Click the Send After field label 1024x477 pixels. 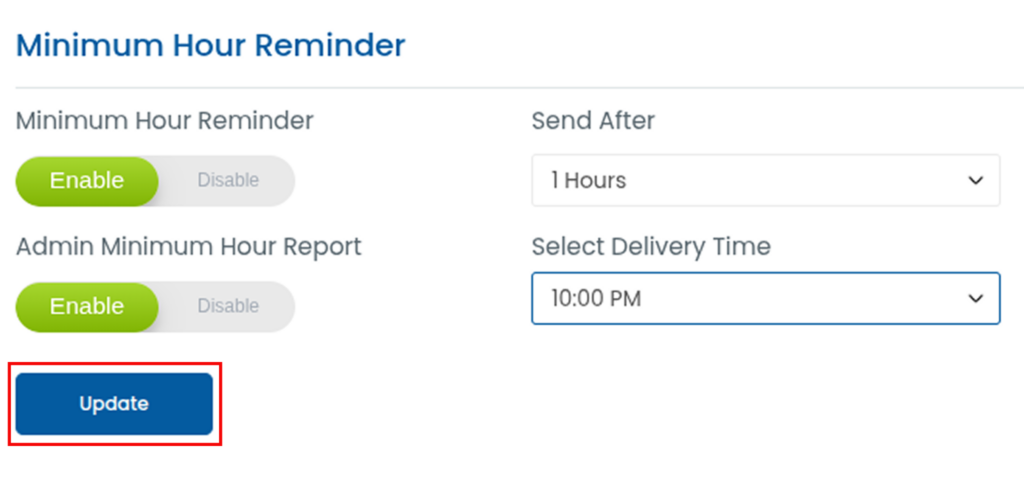click(593, 121)
